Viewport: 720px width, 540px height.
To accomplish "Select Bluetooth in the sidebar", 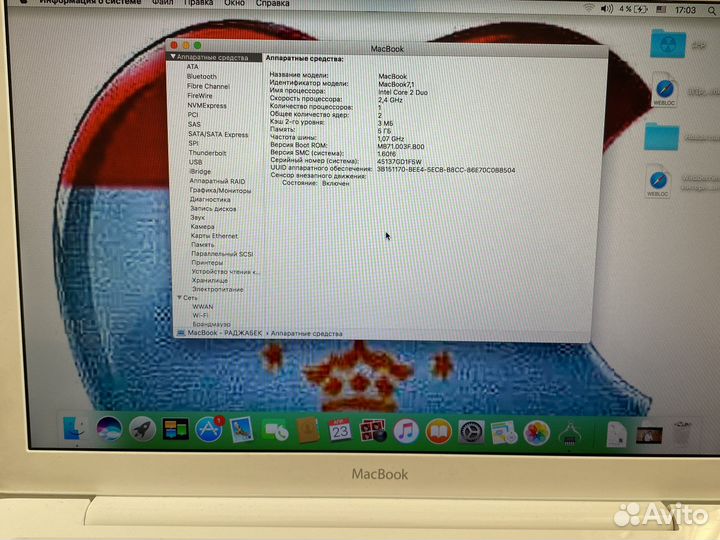I will [202, 76].
